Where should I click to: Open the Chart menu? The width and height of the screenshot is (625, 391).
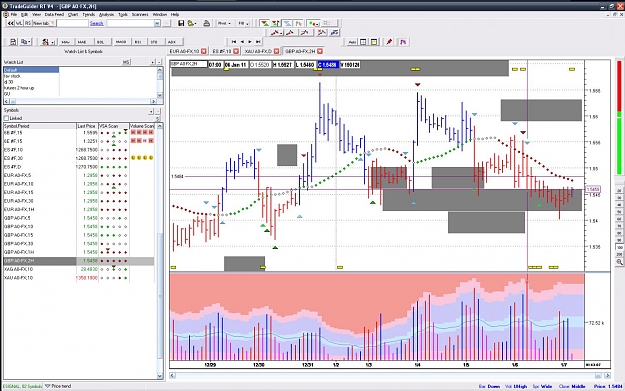click(x=73, y=14)
